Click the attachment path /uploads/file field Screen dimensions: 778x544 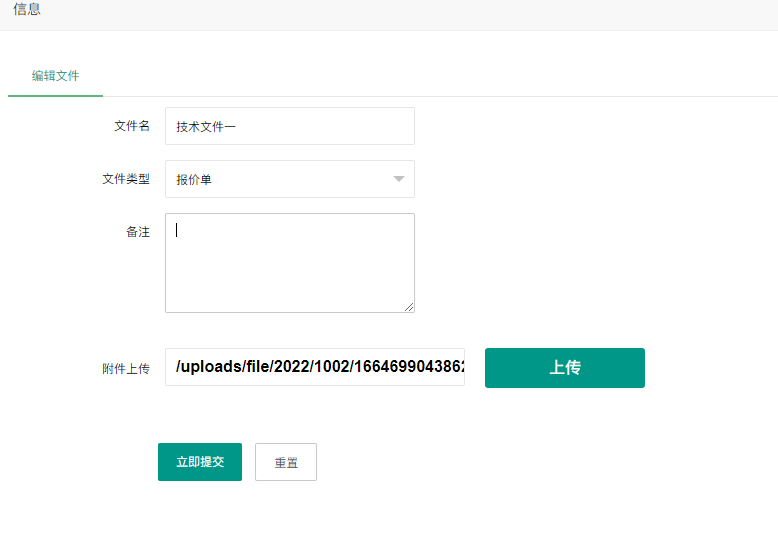coord(315,367)
